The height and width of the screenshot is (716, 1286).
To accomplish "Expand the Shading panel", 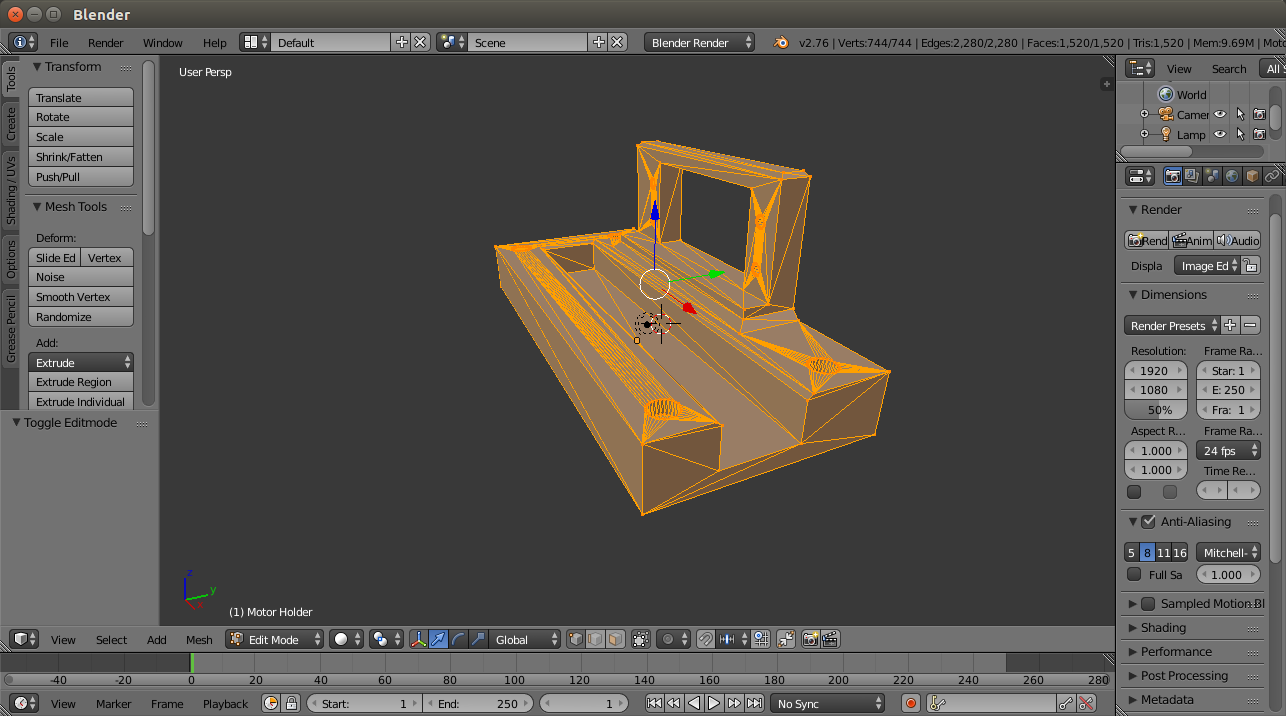I will (x=1163, y=628).
